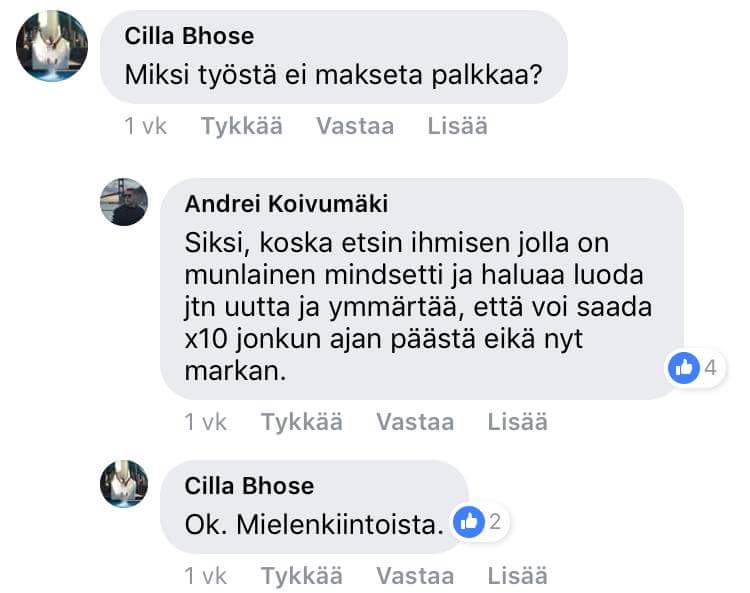Toggle Tykkää on "Ok. Mielenkiintoista." reply
750x593 pixels.
302,575
